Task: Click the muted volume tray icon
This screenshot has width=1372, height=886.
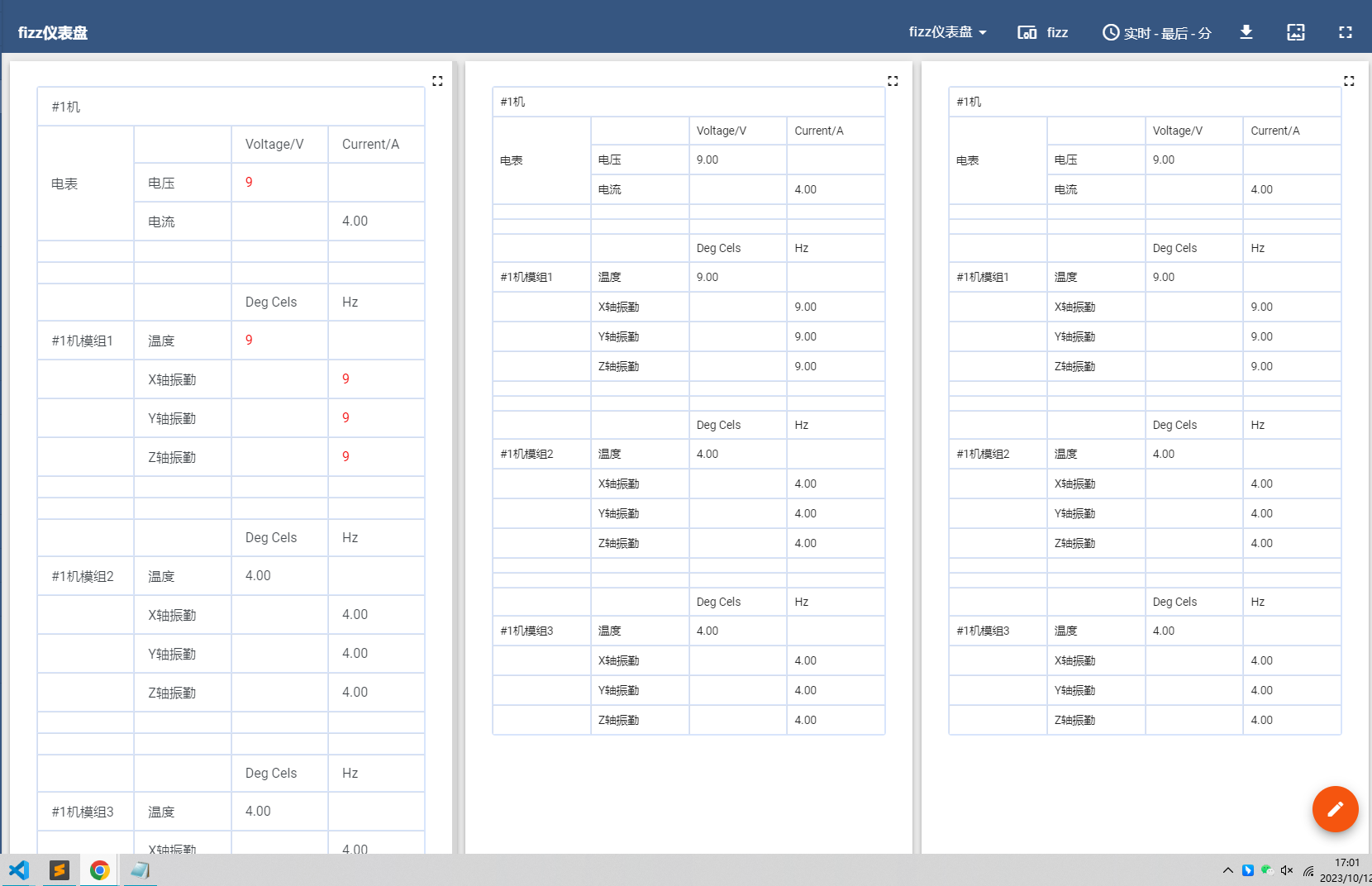Action: 1287,870
